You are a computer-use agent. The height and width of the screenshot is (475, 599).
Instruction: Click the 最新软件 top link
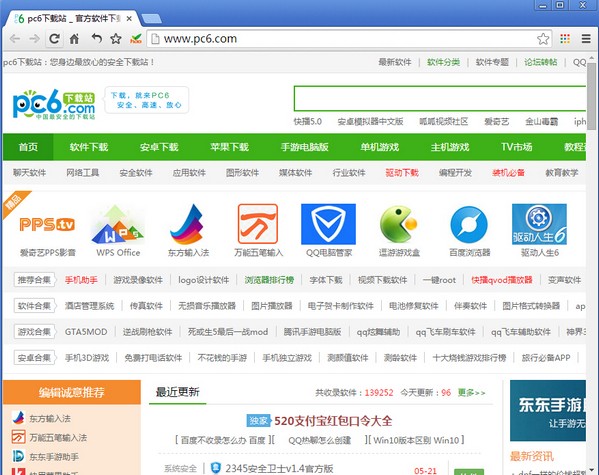pos(395,62)
